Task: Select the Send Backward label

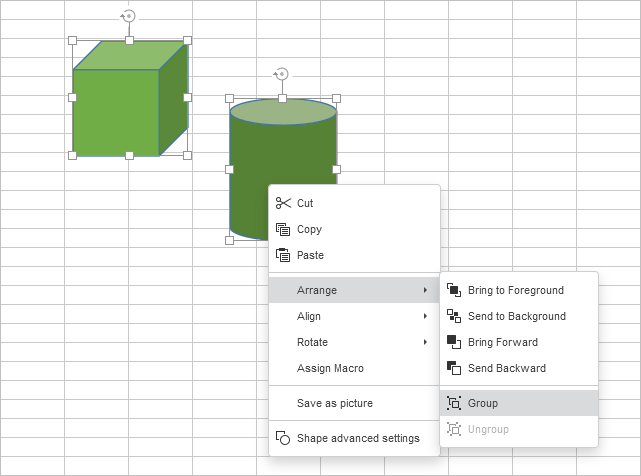Action: tap(506, 368)
